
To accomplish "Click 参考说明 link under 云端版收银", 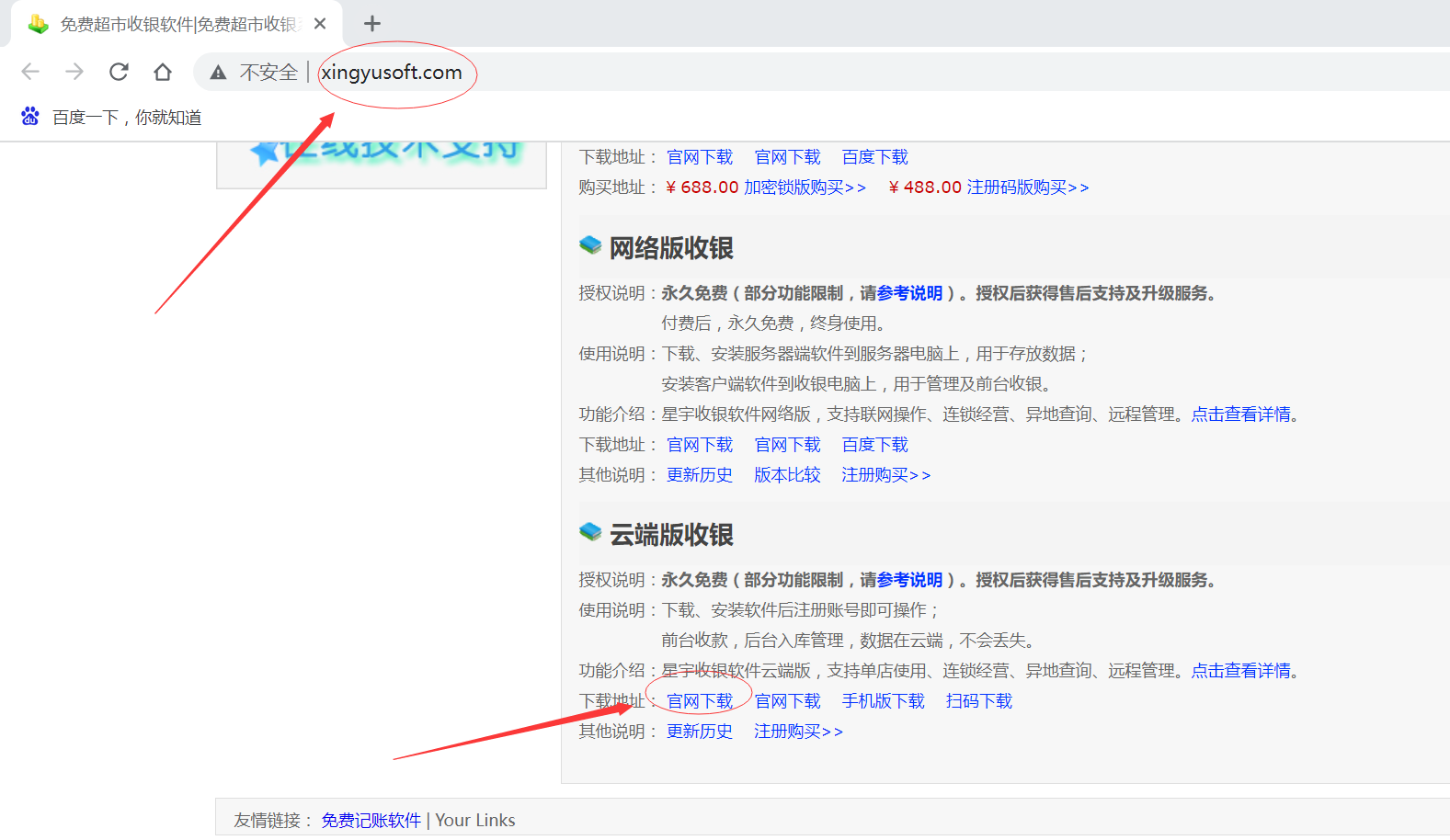I will (x=909, y=580).
